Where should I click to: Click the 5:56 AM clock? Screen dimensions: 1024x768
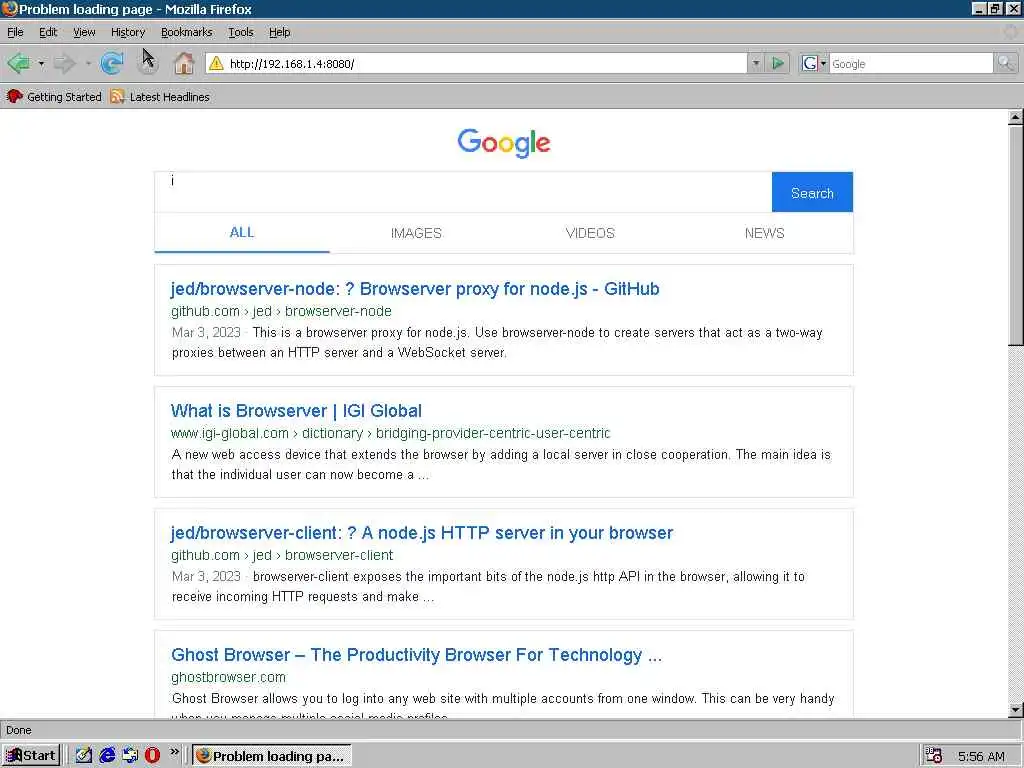point(981,756)
